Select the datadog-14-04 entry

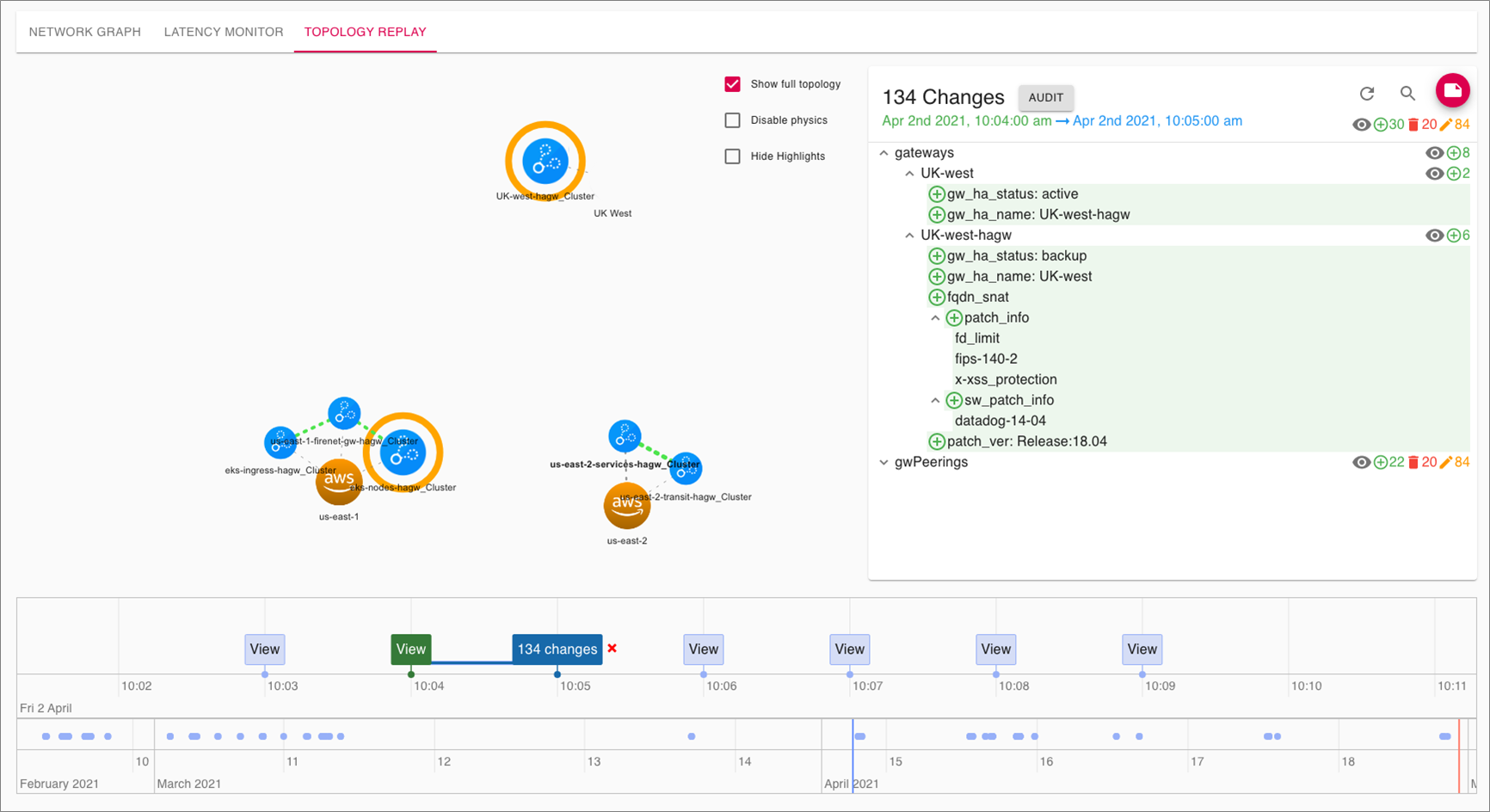point(1001,421)
